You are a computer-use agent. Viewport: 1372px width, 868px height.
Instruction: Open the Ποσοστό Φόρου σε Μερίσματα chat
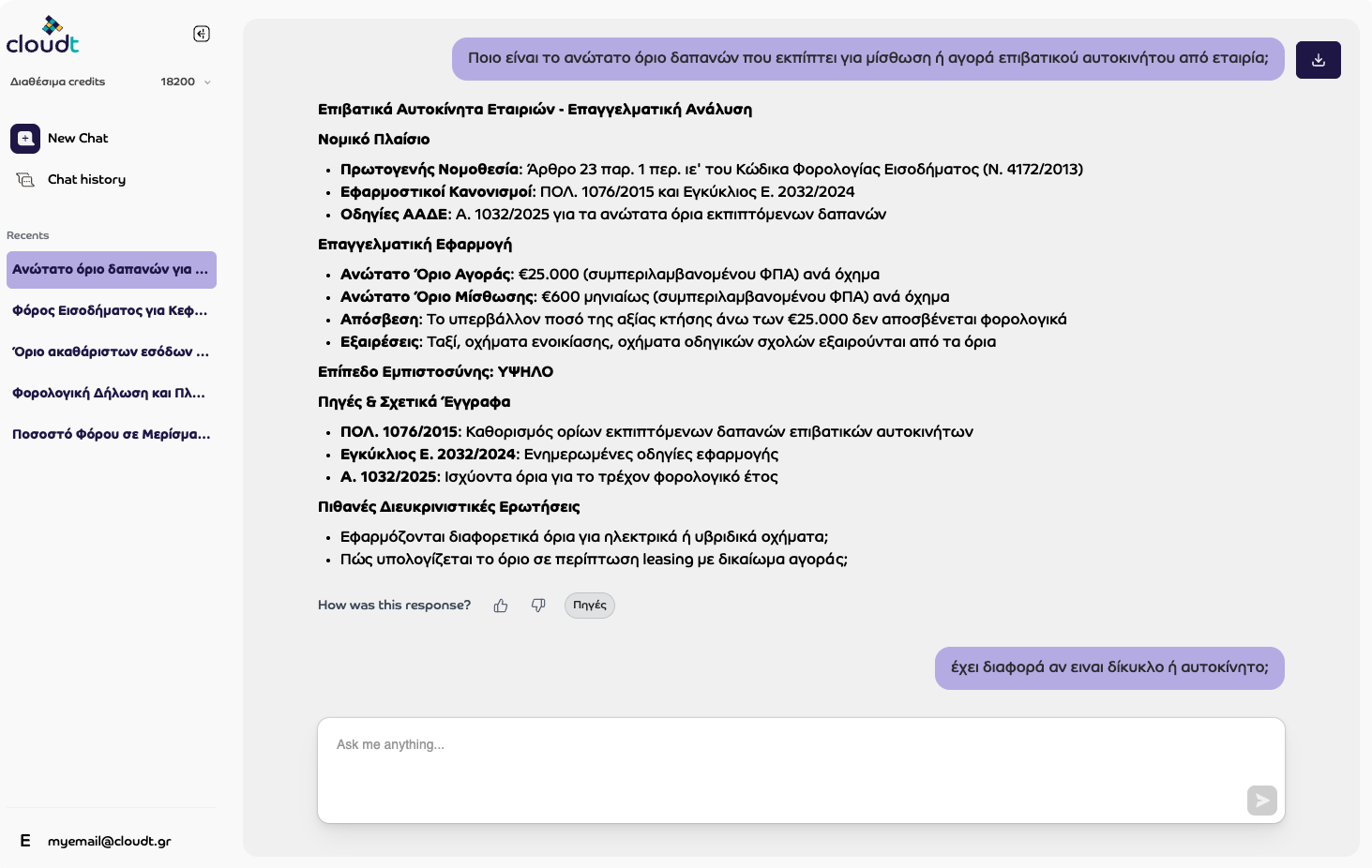point(112,435)
